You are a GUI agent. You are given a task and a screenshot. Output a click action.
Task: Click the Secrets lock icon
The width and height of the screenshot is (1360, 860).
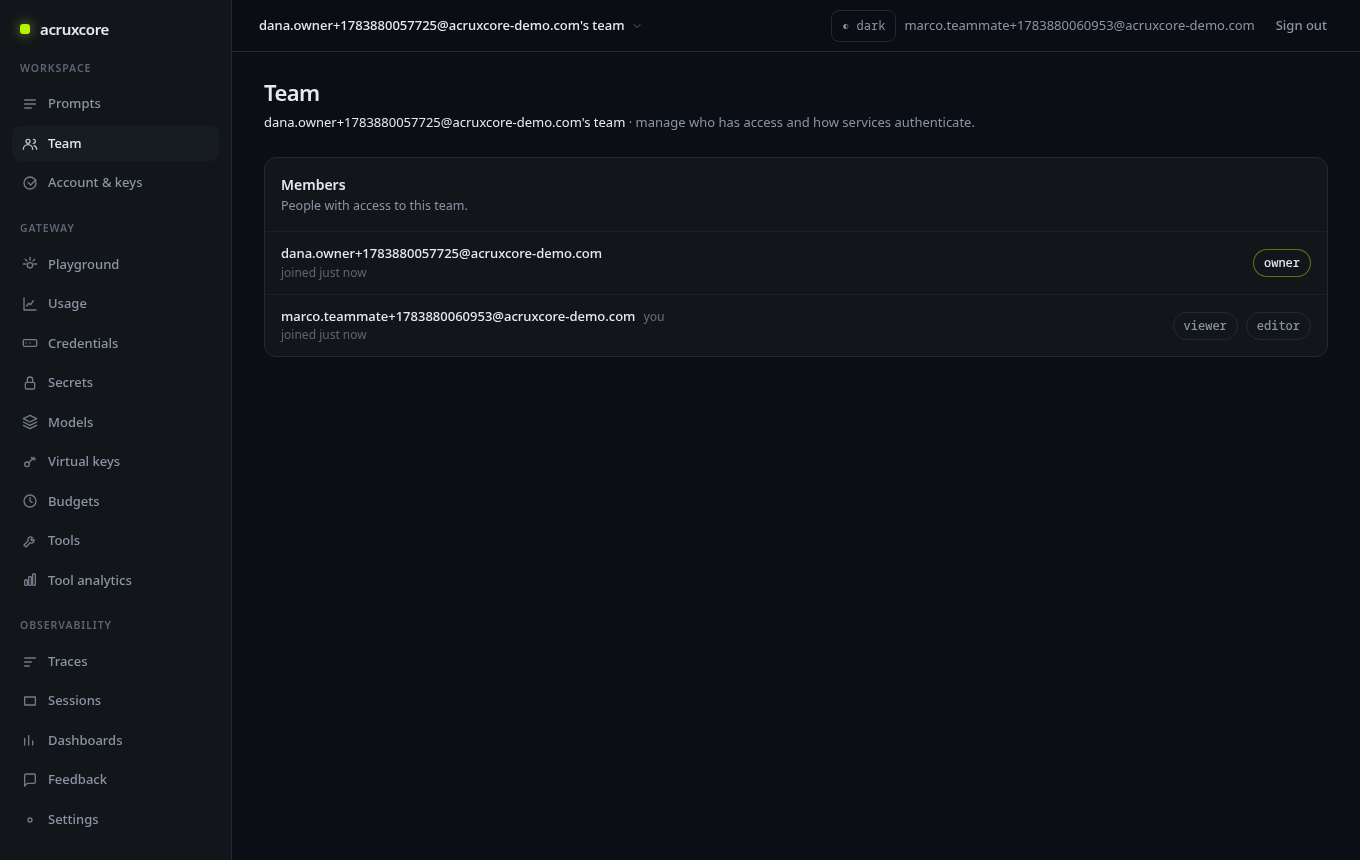(30, 383)
